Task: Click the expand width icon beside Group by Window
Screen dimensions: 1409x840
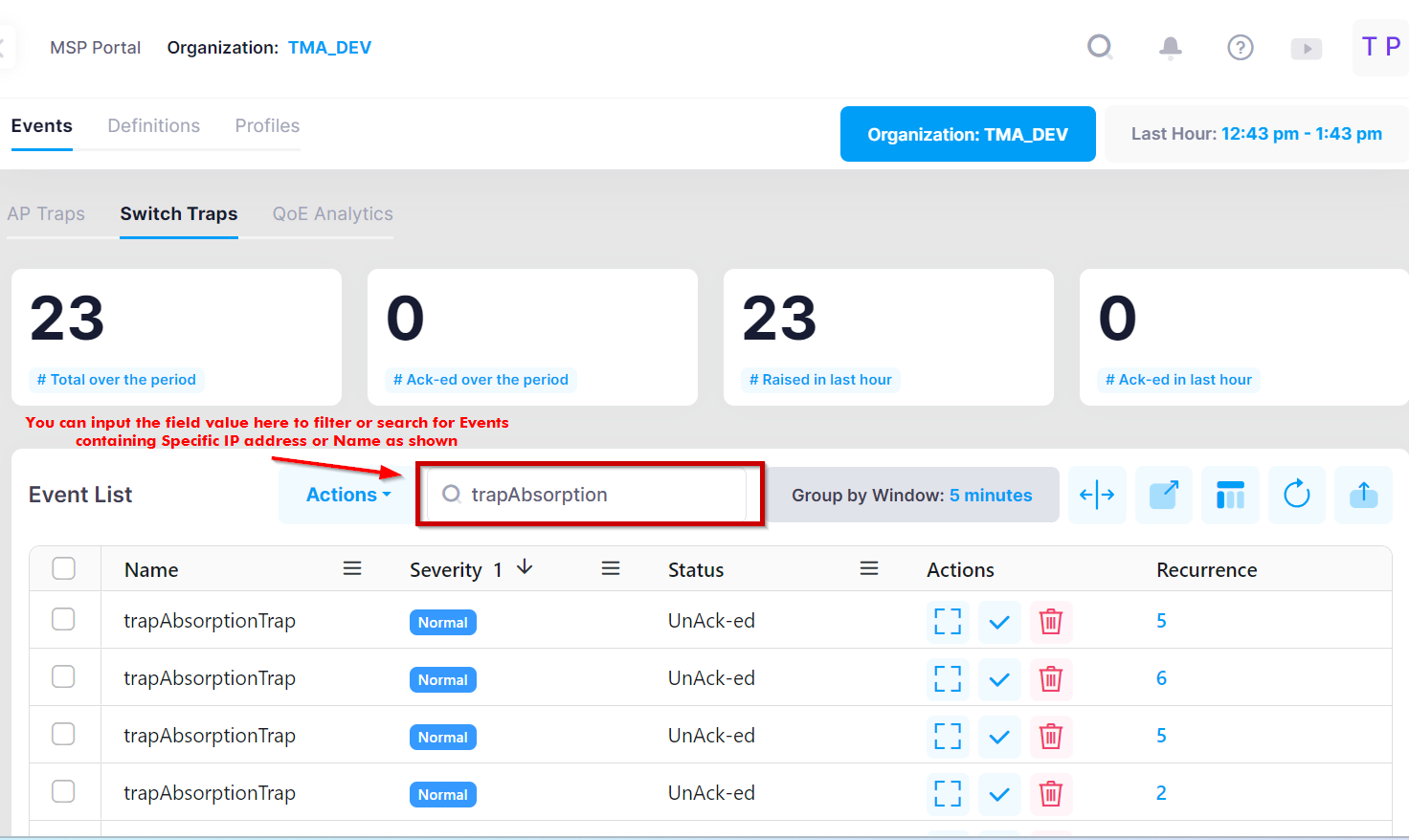Action: [1097, 495]
